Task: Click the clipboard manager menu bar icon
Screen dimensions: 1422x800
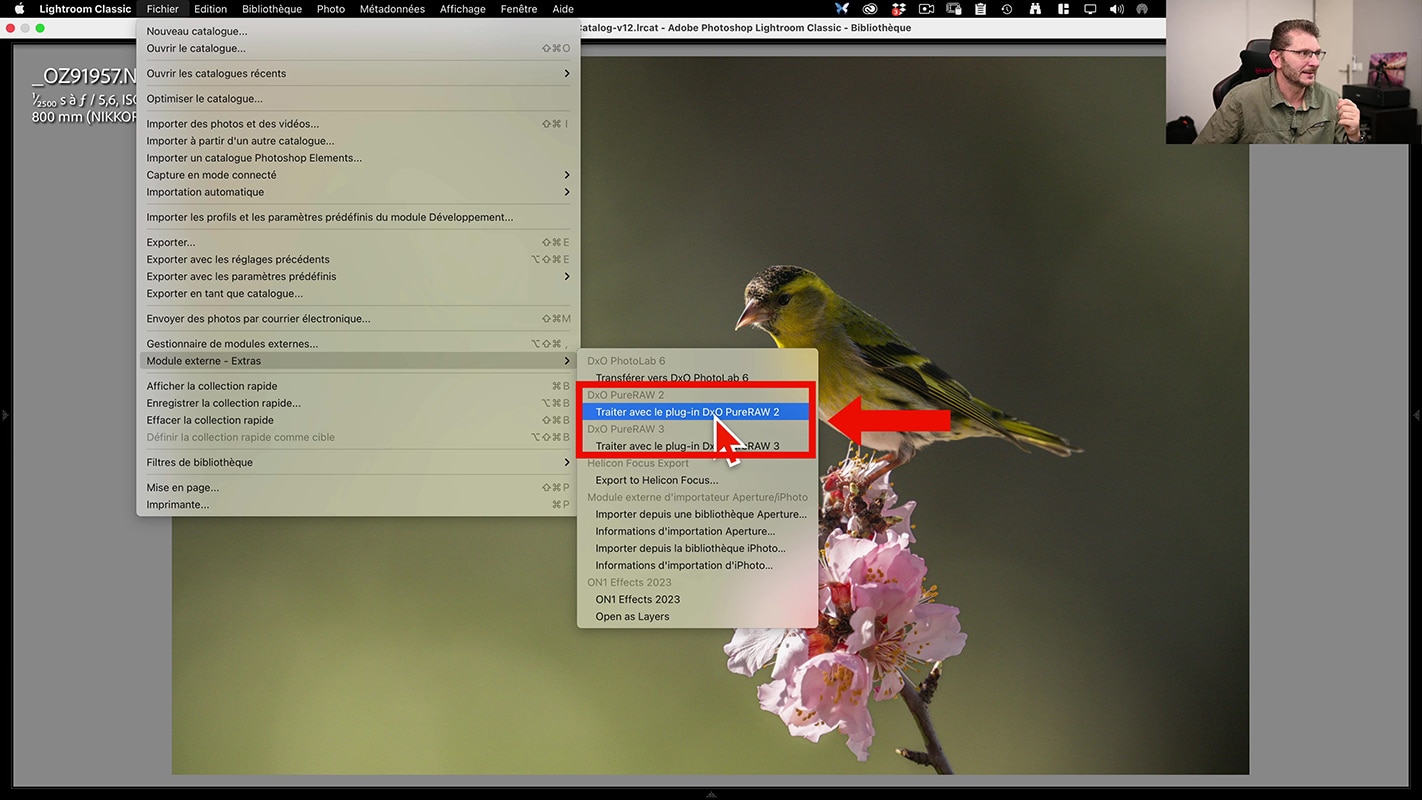Action: click(980, 9)
